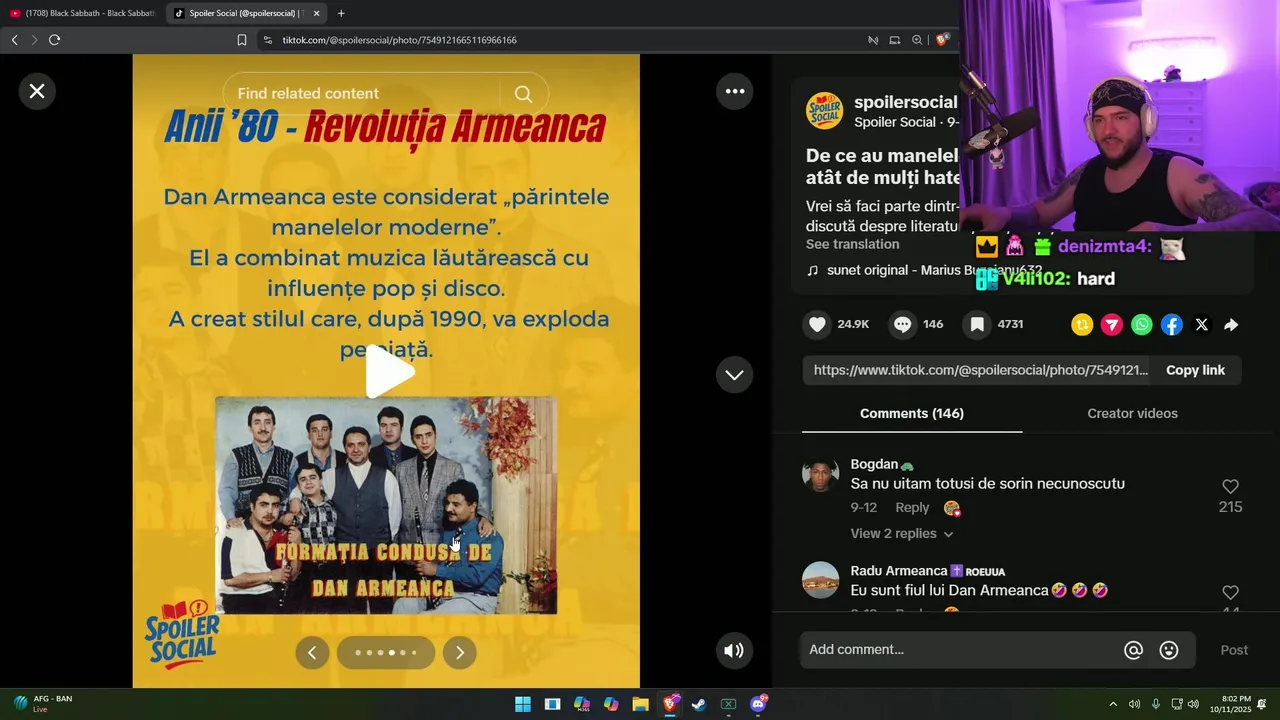Show hidden system tray icons

pos(1113,704)
